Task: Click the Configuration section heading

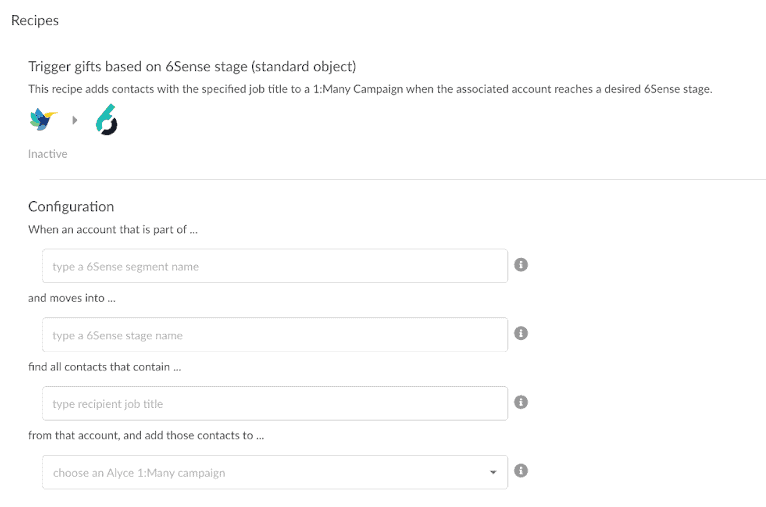Action: click(71, 206)
